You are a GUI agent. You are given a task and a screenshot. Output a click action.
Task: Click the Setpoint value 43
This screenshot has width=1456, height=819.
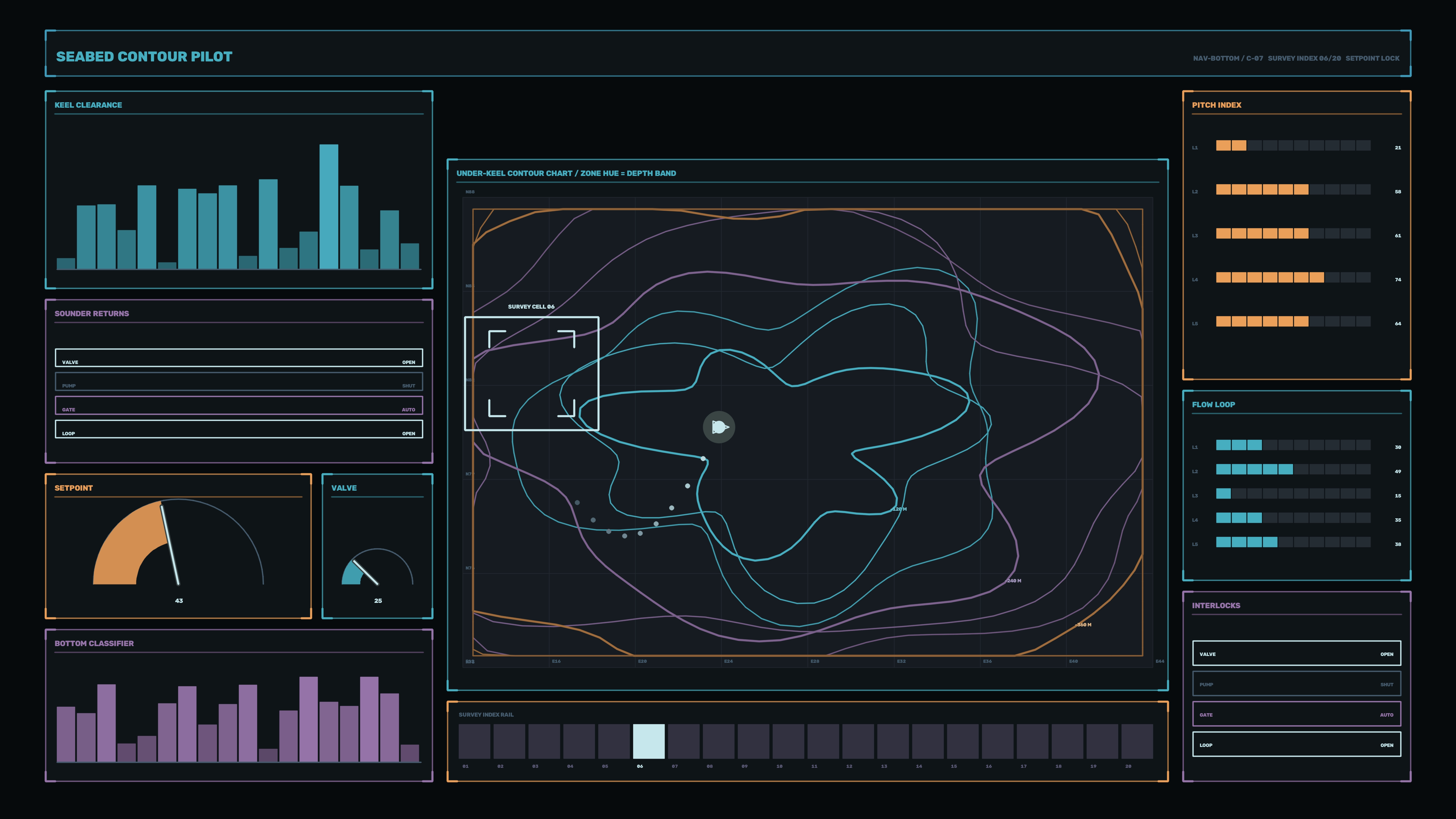point(179,601)
